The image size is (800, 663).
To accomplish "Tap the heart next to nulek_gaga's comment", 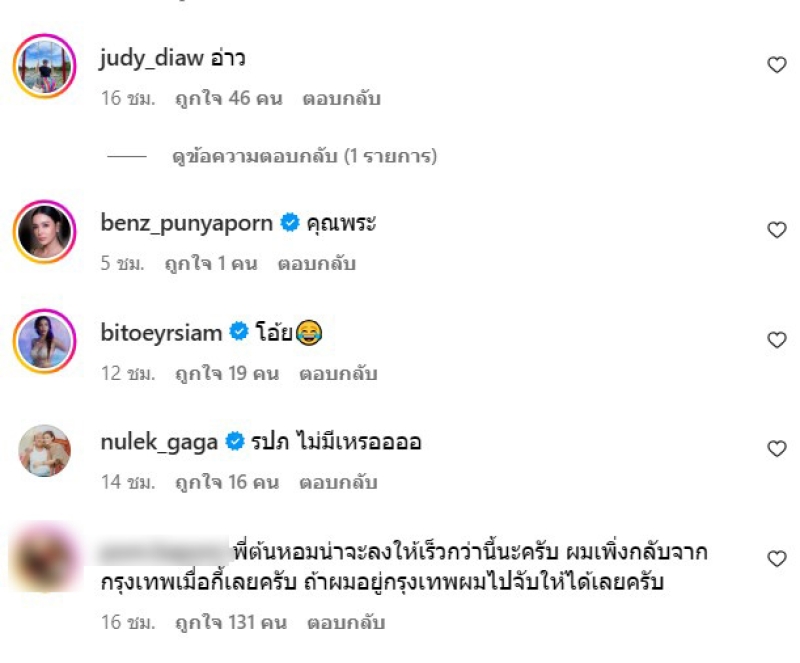I will click(777, 449).
